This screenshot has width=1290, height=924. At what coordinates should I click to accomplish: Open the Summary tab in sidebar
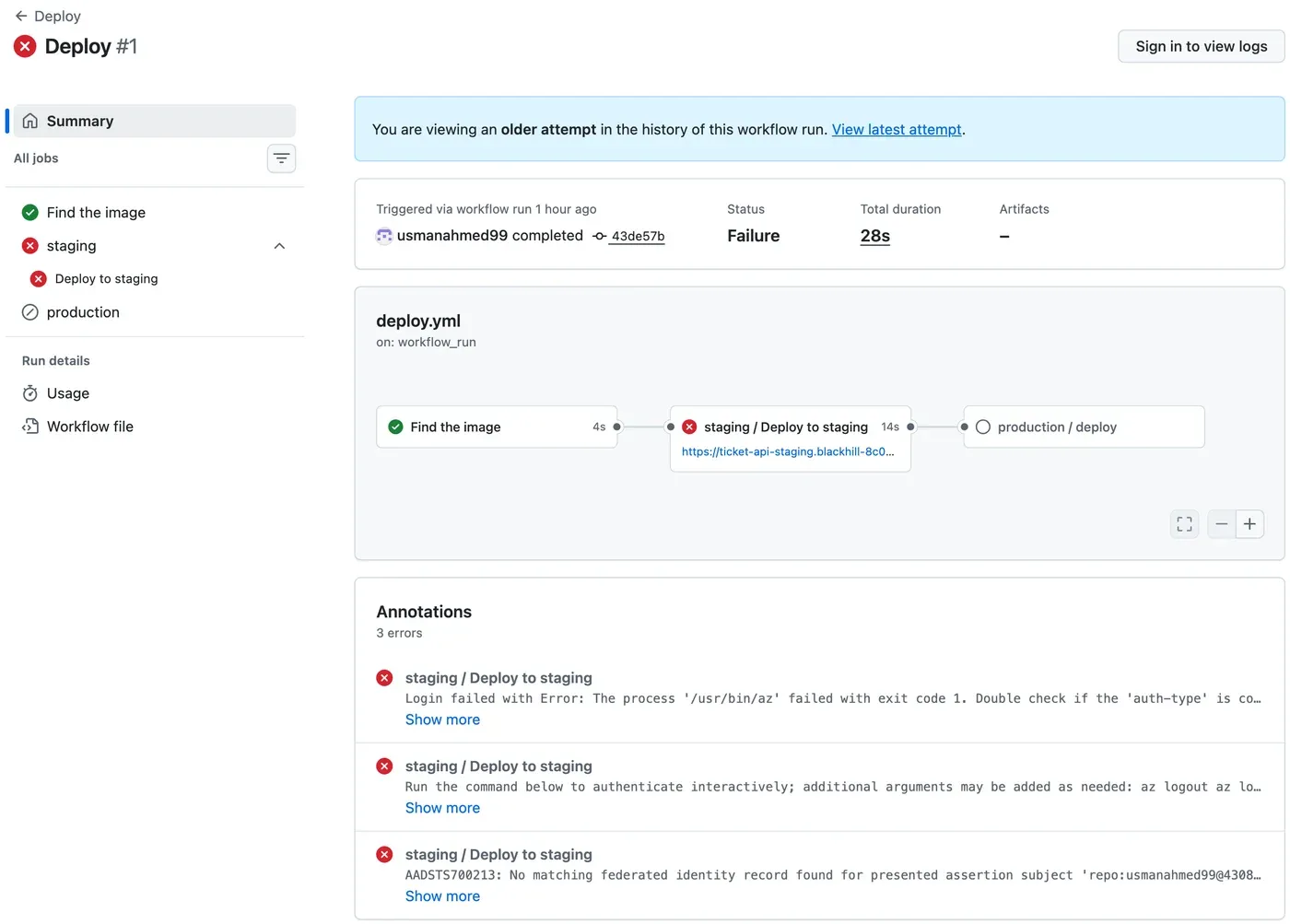coord(155,121)
